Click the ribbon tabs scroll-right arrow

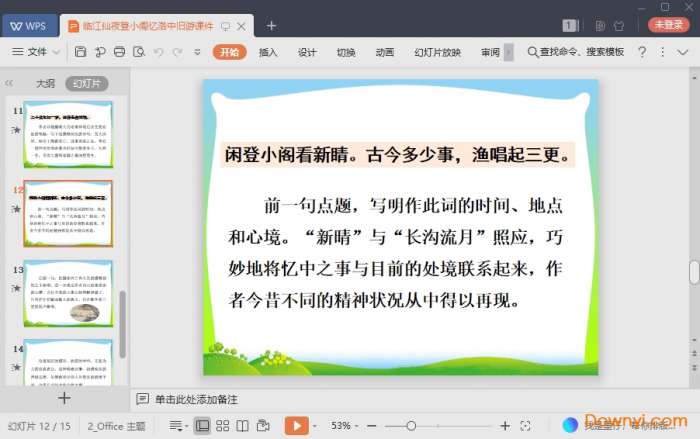[x=508, y=52]
